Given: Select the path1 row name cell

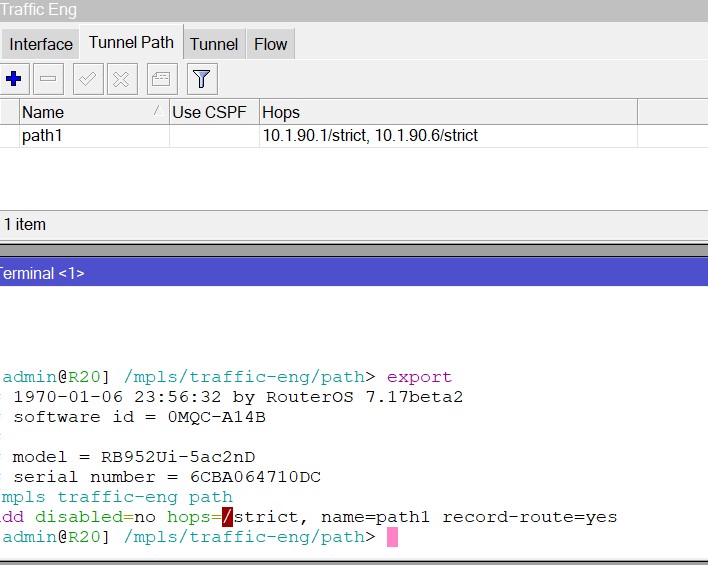Looking at the screenshot, I should [94, 135].
